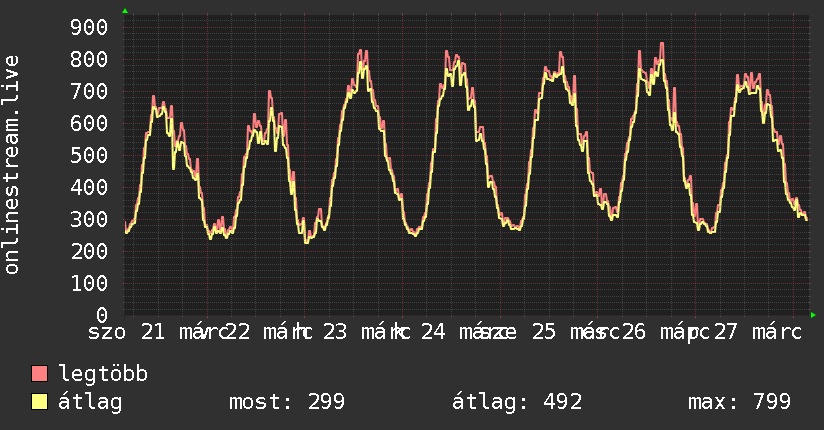Click the 800 y-axis label
The image size is (824, 430).
[89, 59]
